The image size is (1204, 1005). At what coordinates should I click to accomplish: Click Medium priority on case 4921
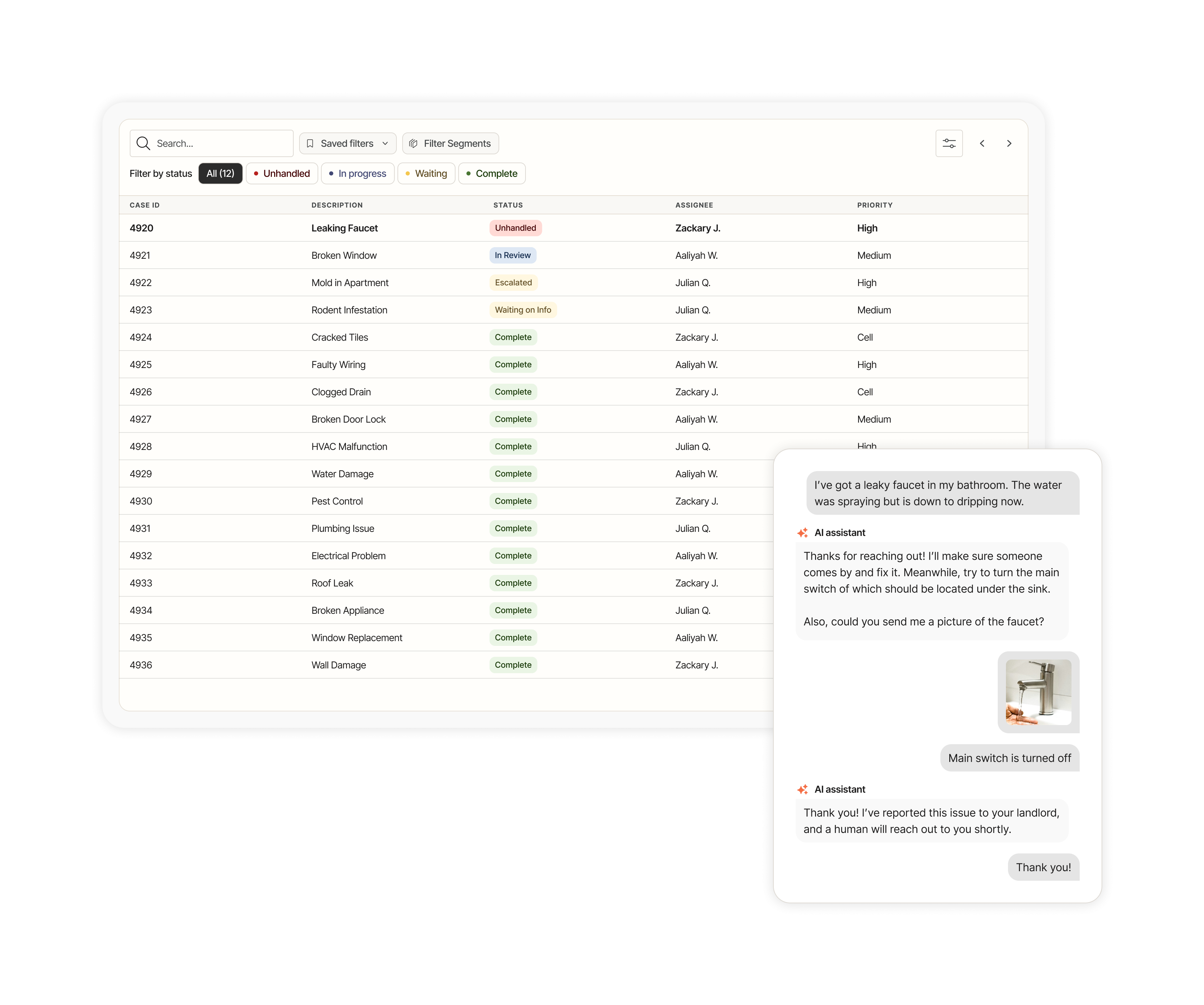tap(874, 255)
